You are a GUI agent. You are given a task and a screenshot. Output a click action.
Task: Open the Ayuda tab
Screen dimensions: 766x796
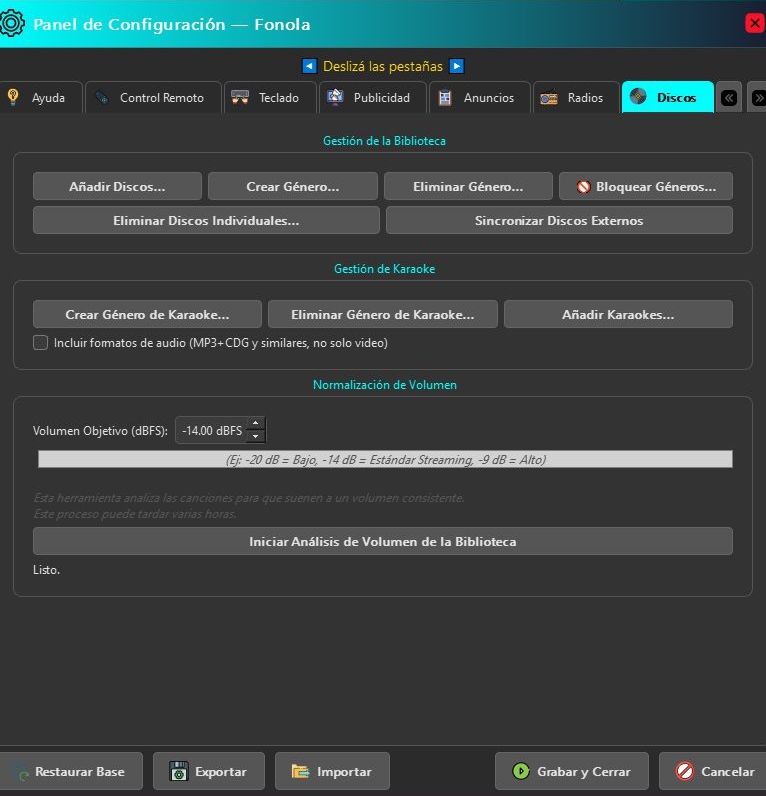click(41, 97)
